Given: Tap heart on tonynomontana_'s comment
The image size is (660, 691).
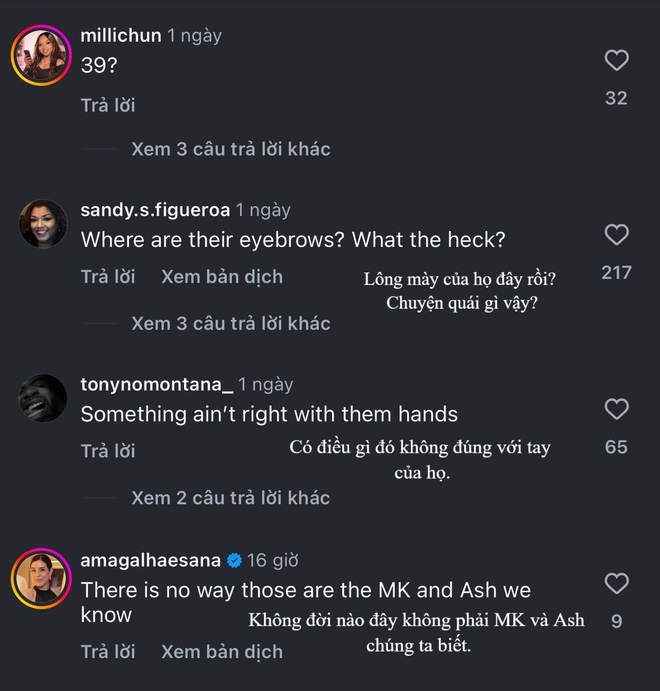Looking at the screenshot, I should click(x=617, y=409).
